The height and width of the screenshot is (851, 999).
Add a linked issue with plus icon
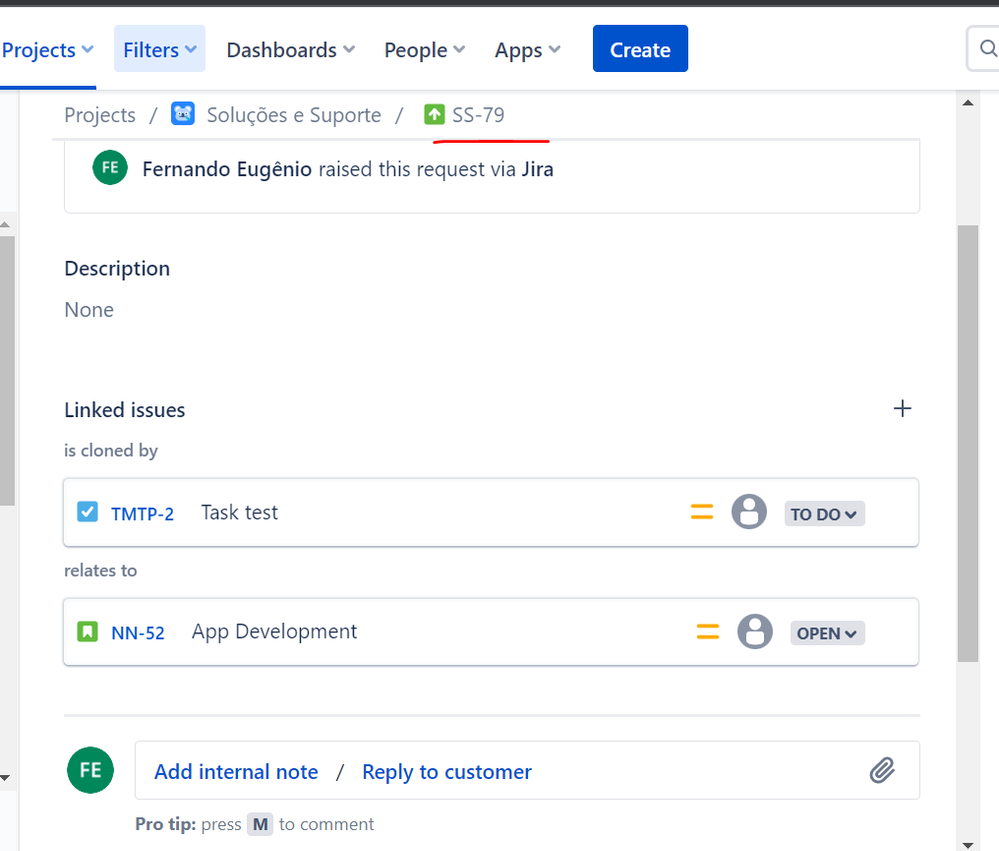pyautogui.click(x=902, y=408)
